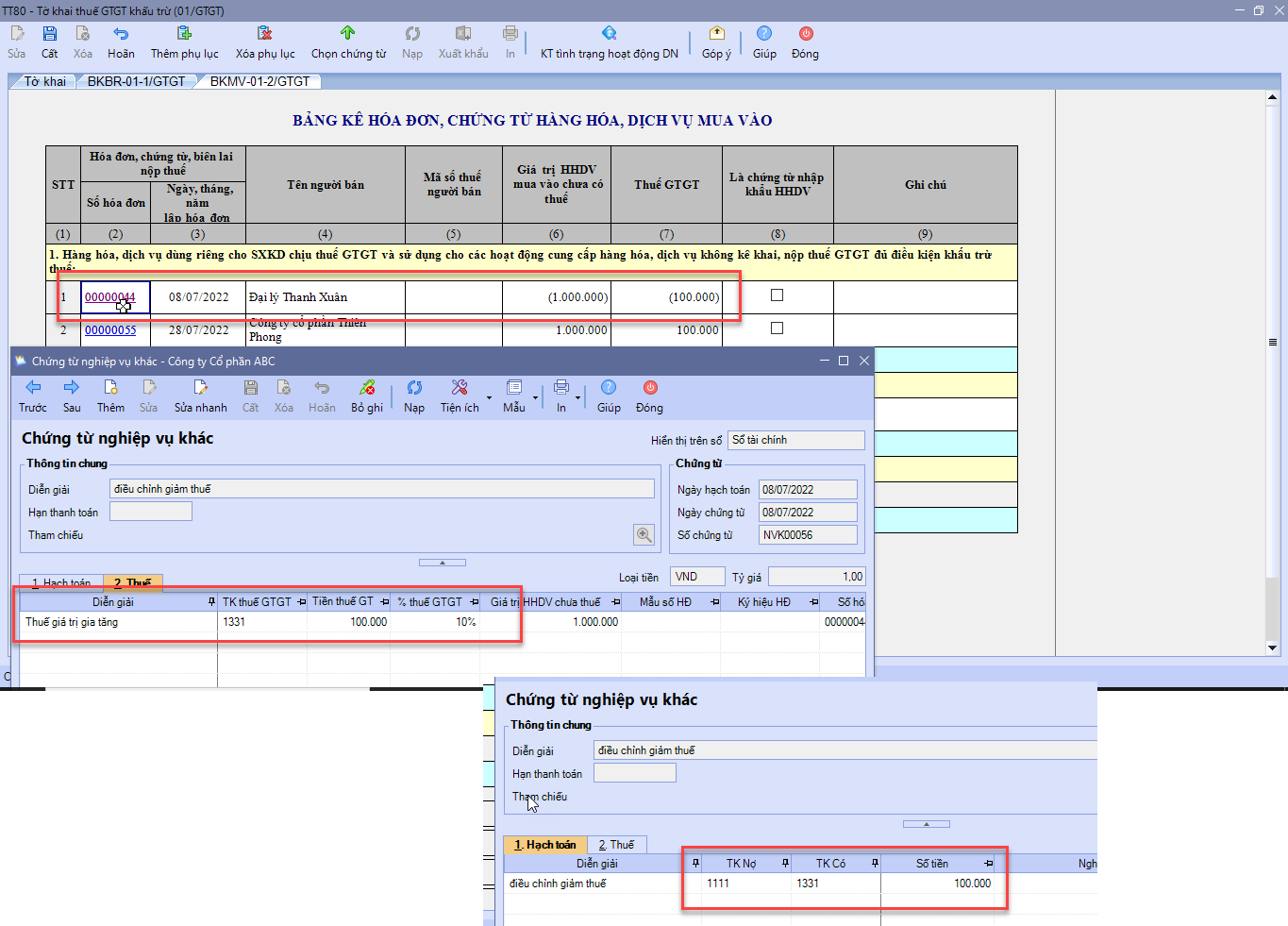Click Số chứng từ field NVK00056

pos(808,535)
